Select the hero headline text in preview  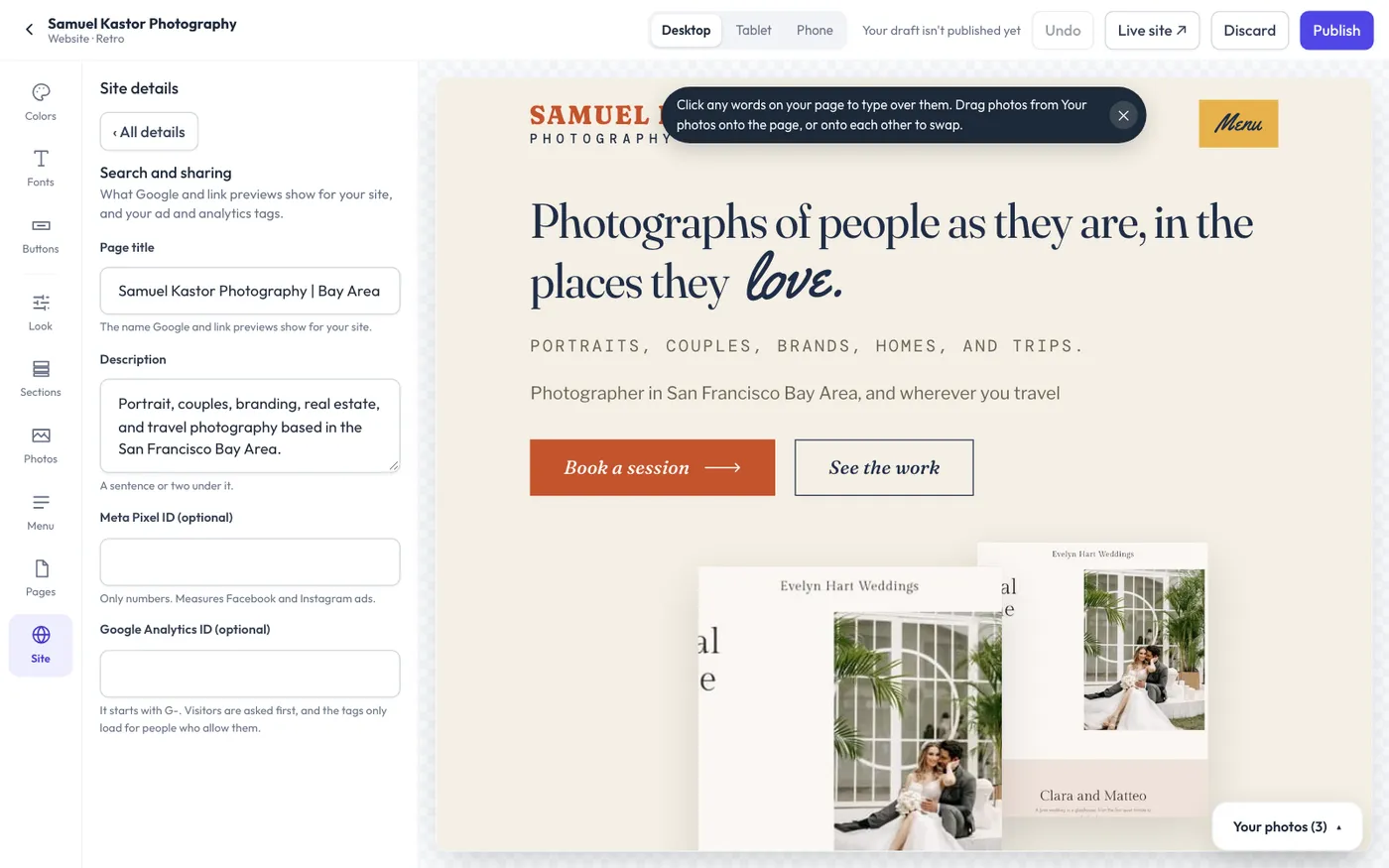pyautogui.click(x=891, y=251)
